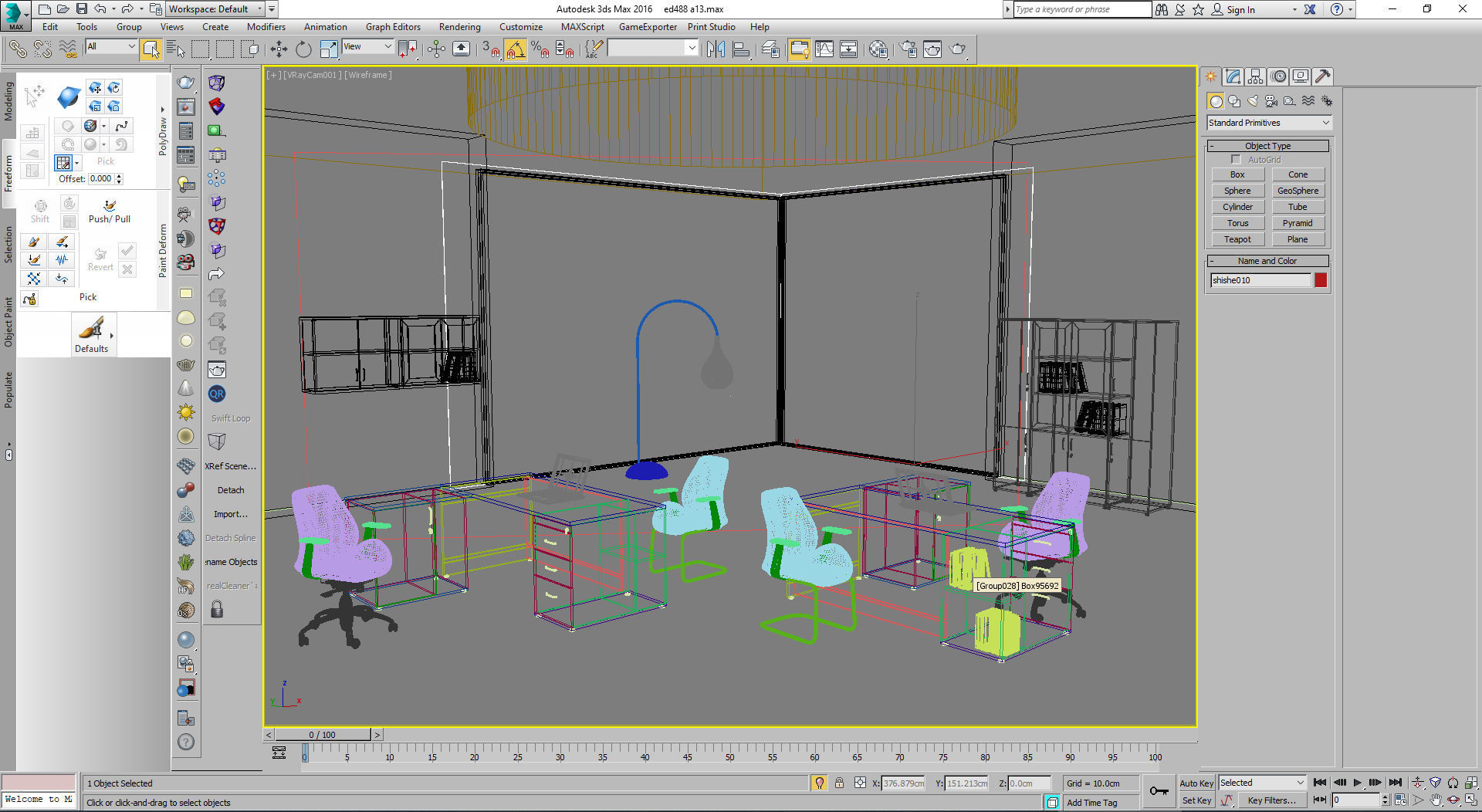Switch to the Modify command panel
This screenshot has width=1482, height=812.
pos(1233,76)
